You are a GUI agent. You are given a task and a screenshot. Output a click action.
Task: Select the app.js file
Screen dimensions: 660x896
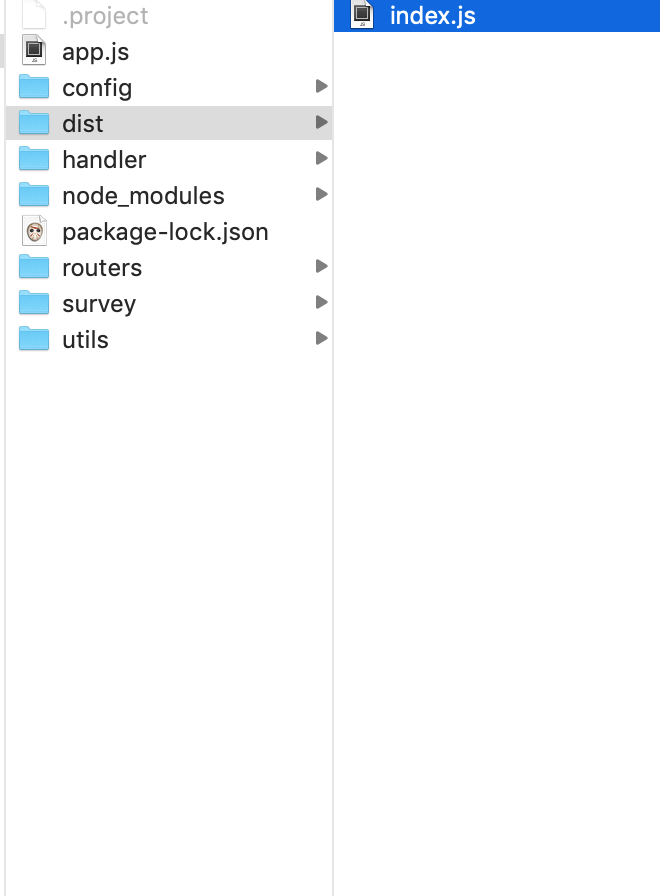[x=95, y=50]
